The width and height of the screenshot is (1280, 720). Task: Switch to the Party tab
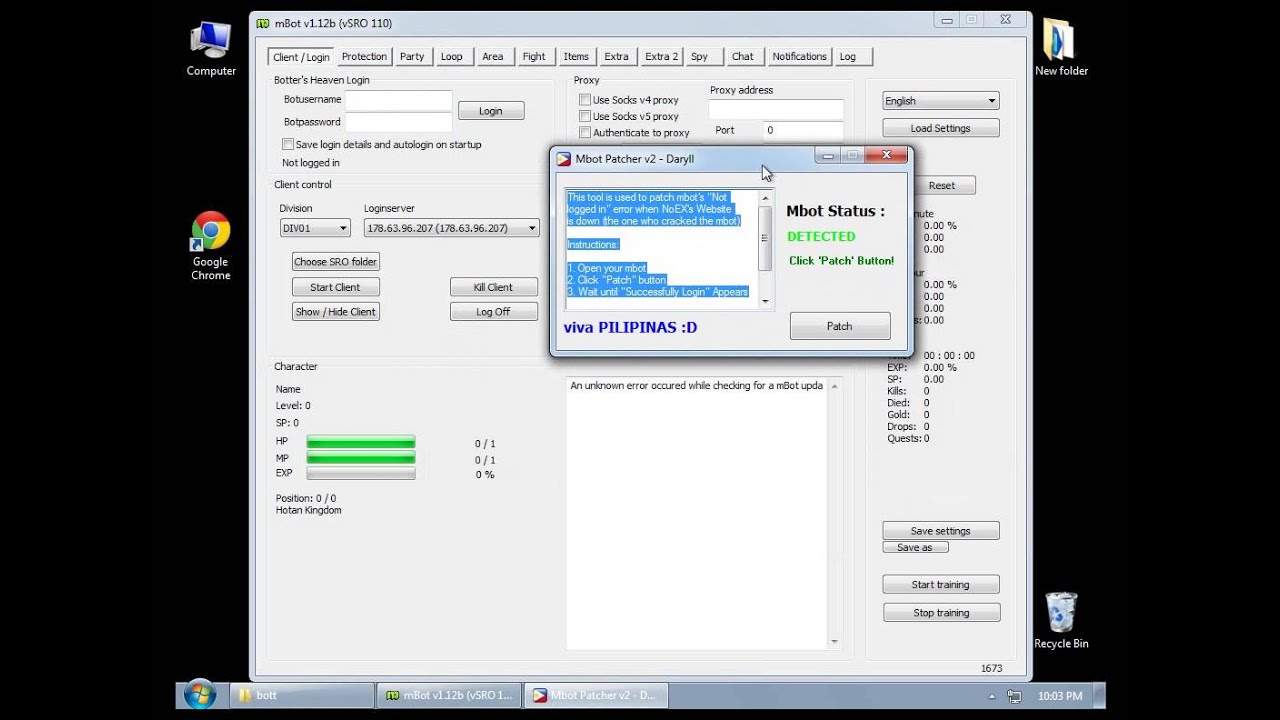(412, 57)
